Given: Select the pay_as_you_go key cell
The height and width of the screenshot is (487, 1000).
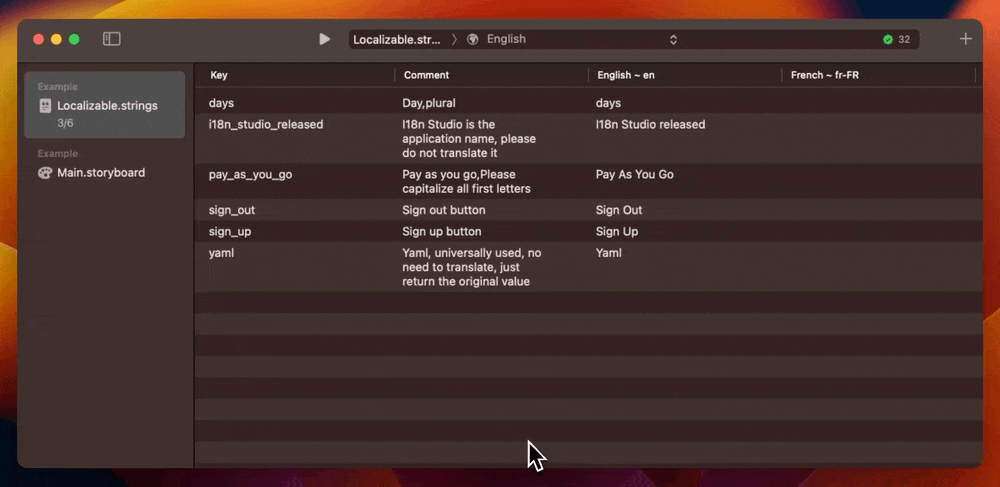Looking at the screenshot, I should (251, 174).
